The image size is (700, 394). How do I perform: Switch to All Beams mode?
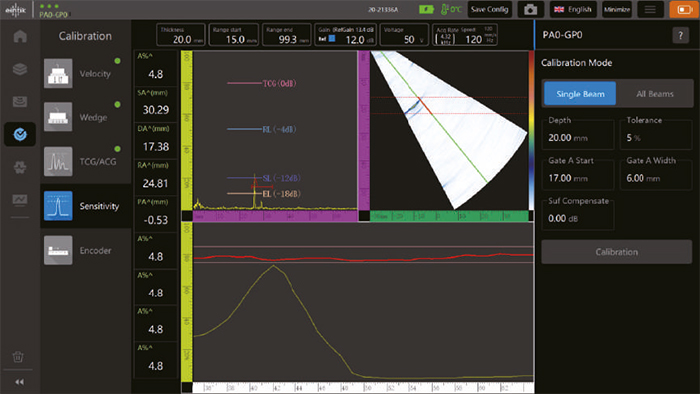point(654,94)
